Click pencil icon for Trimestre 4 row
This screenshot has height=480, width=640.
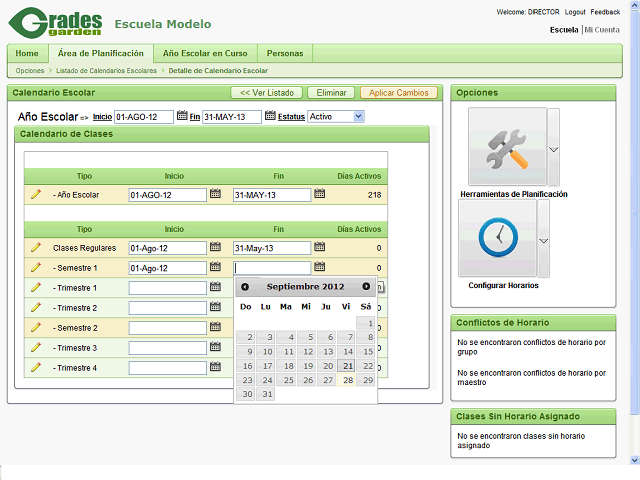[36, 368]
